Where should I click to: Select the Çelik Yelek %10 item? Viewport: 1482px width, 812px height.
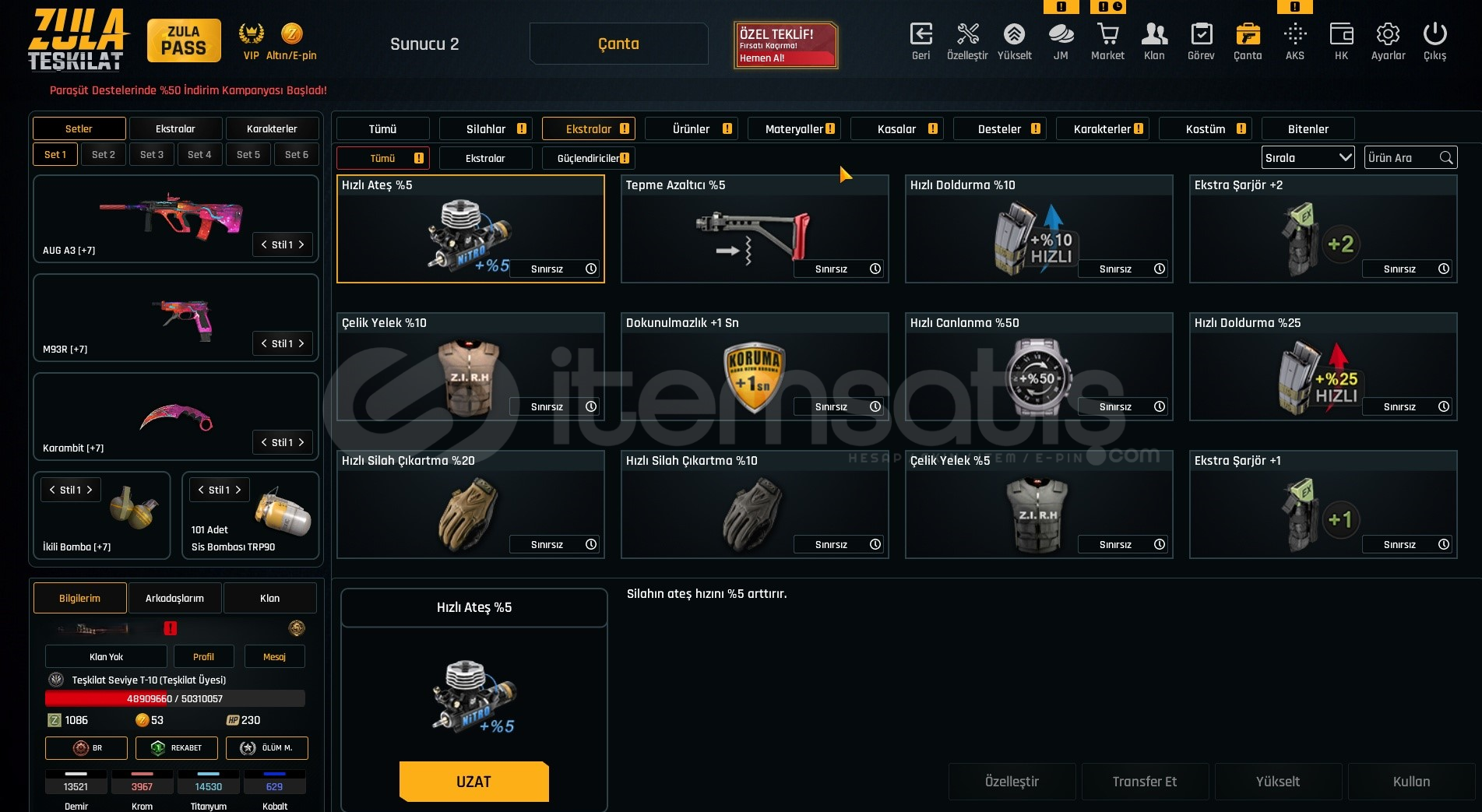(470, 367)
